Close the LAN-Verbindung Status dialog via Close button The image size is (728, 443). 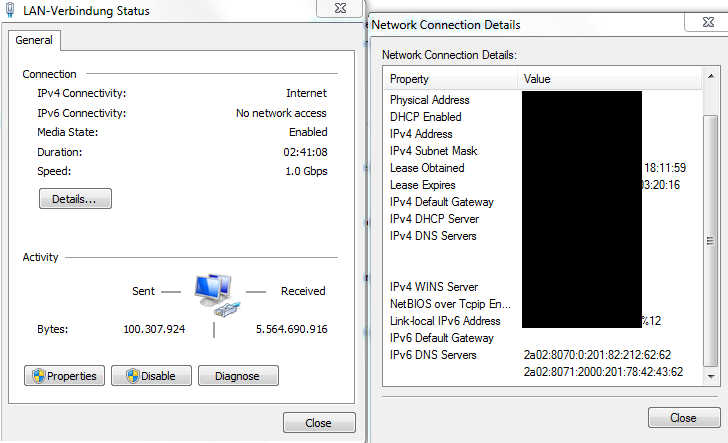click(x=319, y=423)
